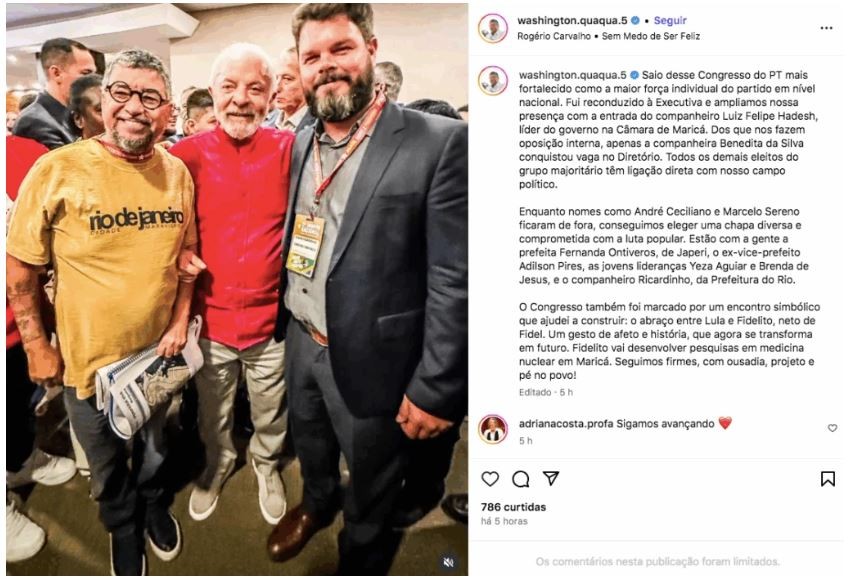
Task: Follow the account with Seguir
Action: [670, 21]
